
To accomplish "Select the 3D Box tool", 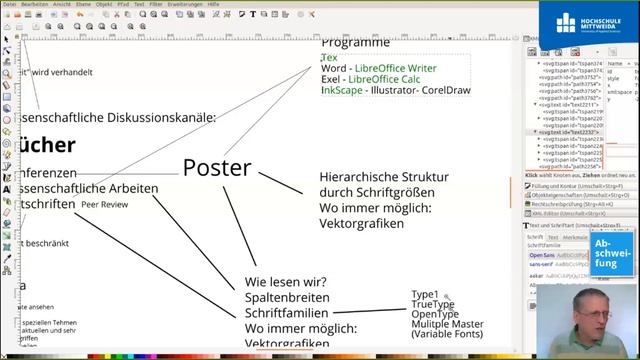I will tap(7, 108).
